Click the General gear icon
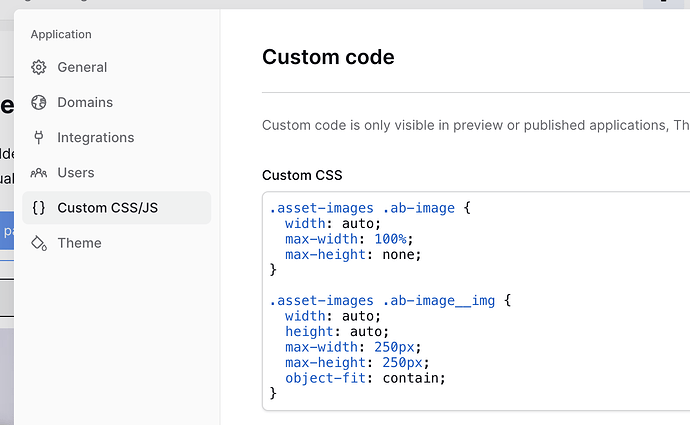Screen dimensions: 690x425 pos(39,67)
